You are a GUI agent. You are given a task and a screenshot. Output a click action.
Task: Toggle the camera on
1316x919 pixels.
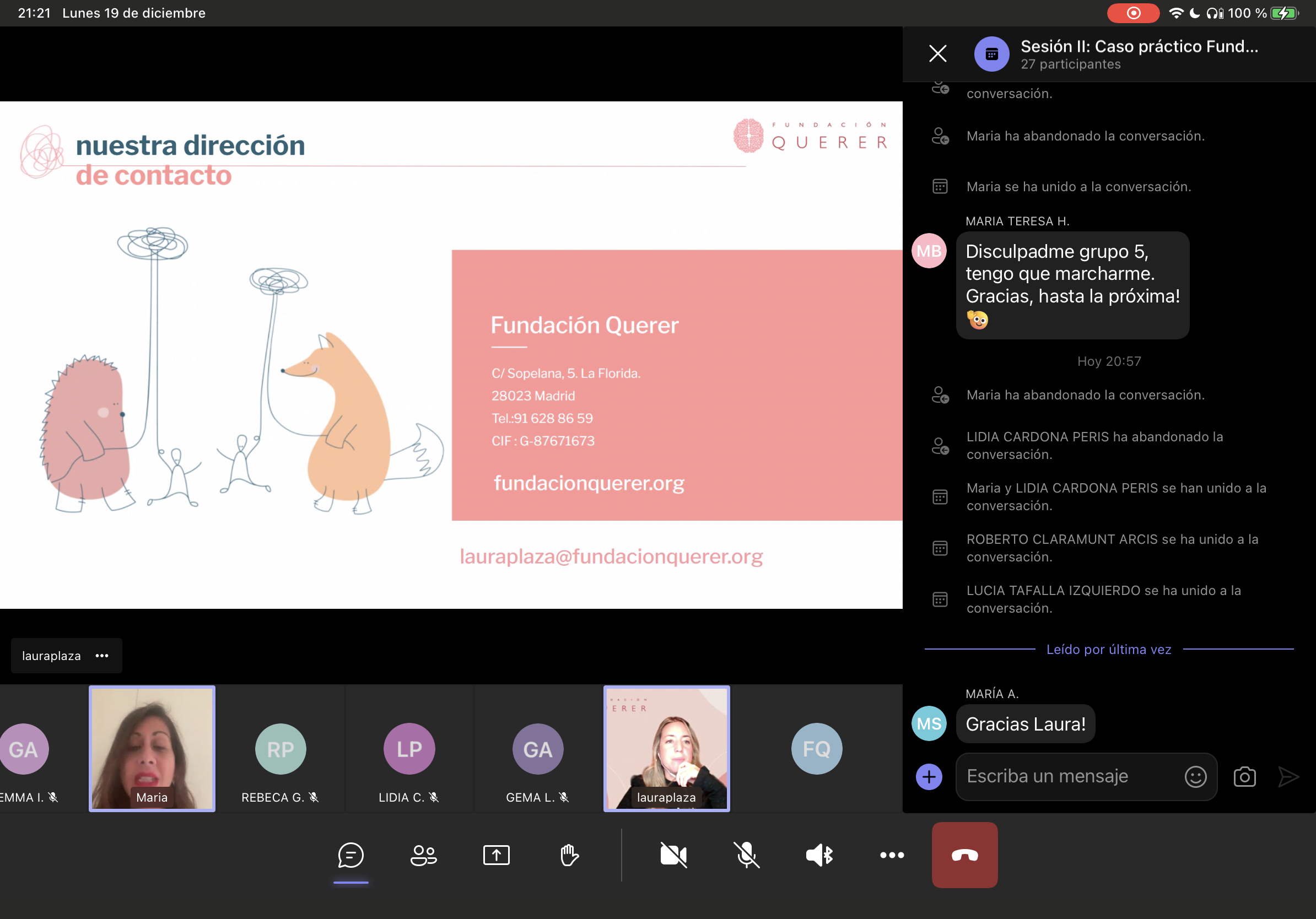click(x=673, y=855)
